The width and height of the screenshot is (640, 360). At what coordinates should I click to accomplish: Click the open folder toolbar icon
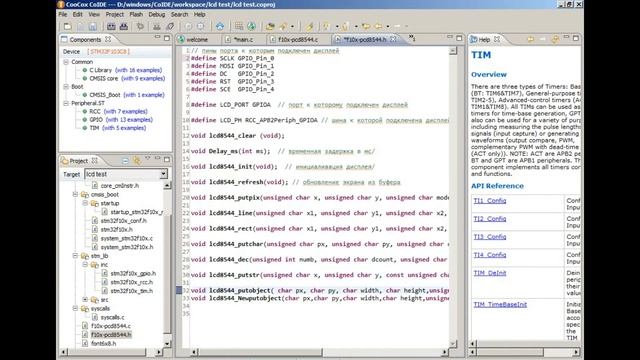click(270, 27)
